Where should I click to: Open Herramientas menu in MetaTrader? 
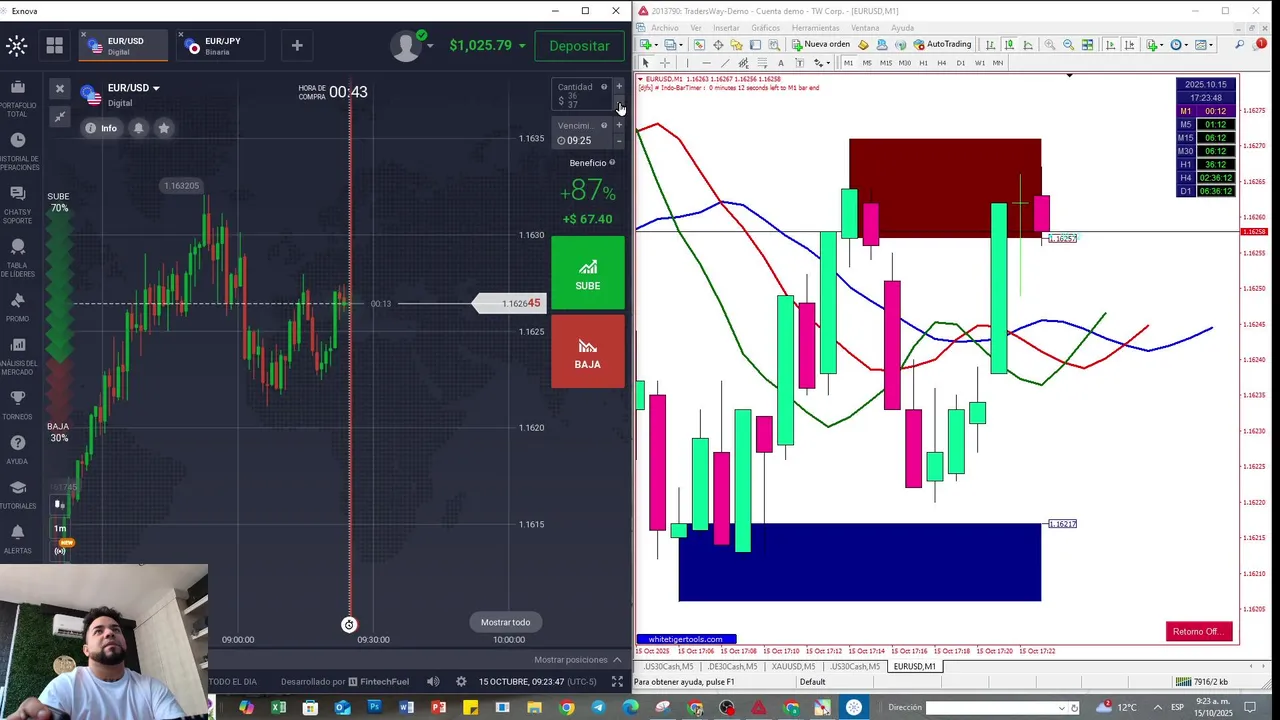click(x=815, y=28)
